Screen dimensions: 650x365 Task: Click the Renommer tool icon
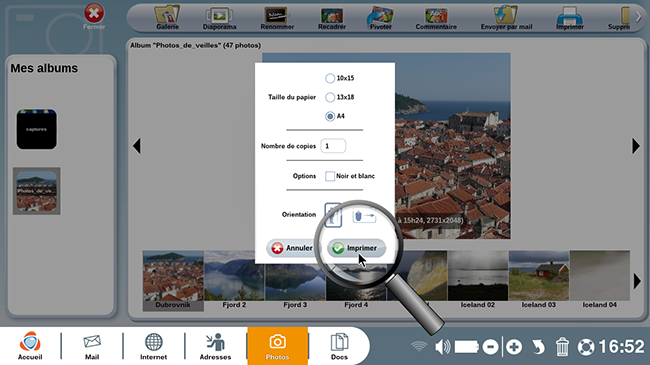coord(277,17)
